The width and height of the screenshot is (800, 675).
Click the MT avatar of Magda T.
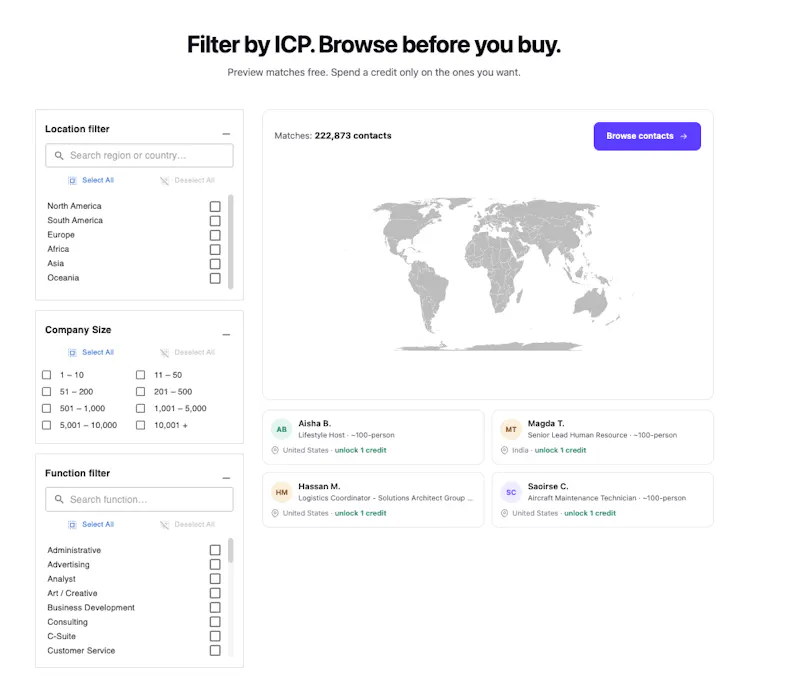511,429
